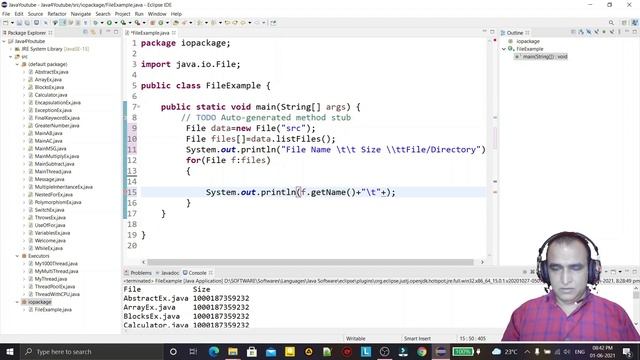Click the Eclipse icon in taskbar
The image size is (640, 360).
pos(441,351)
